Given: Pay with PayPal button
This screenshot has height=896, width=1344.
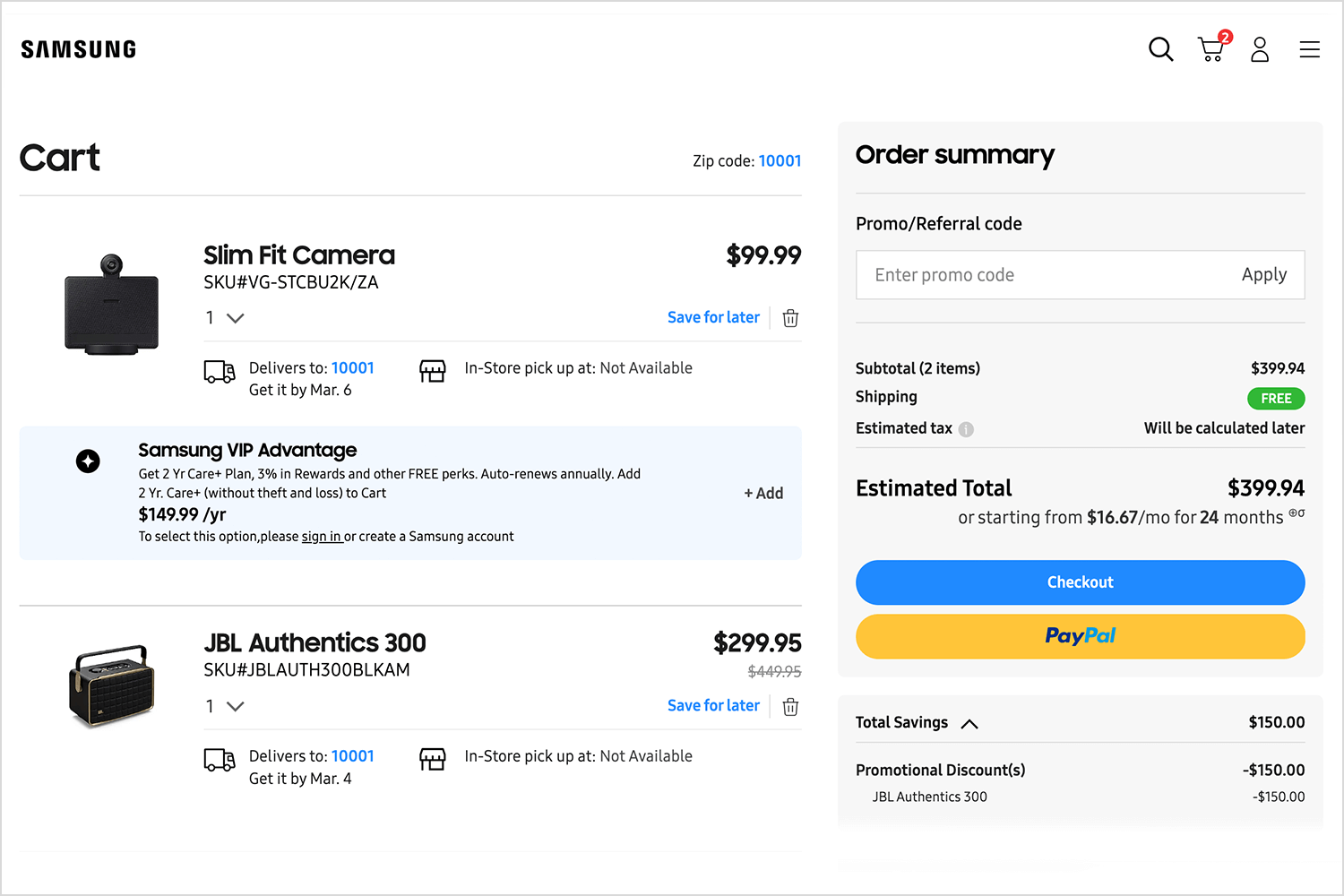Looking at the screenshot, I should pos(1080,636).
